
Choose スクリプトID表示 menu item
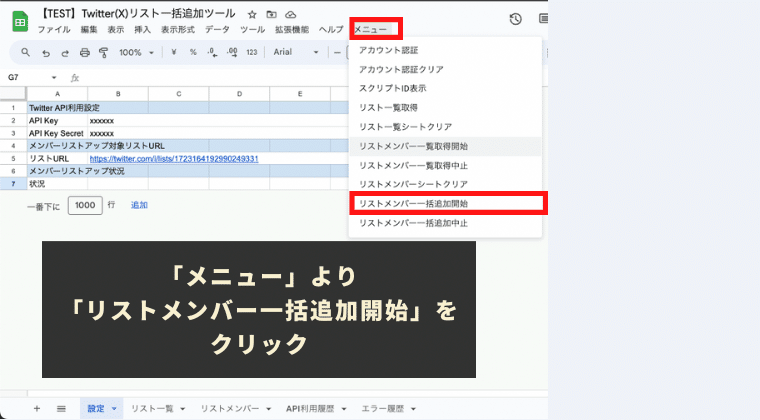tap(445, 88)
